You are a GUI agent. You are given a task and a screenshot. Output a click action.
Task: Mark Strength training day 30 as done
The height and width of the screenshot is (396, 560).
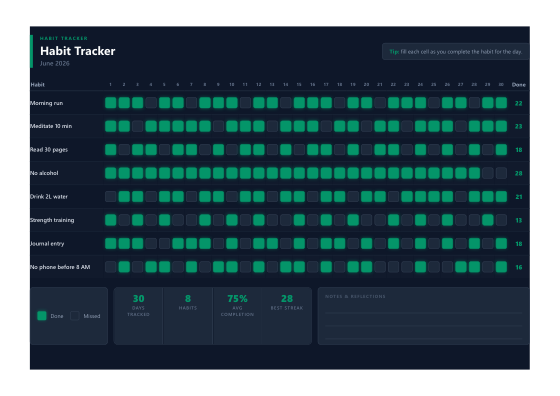pos(501,220)
